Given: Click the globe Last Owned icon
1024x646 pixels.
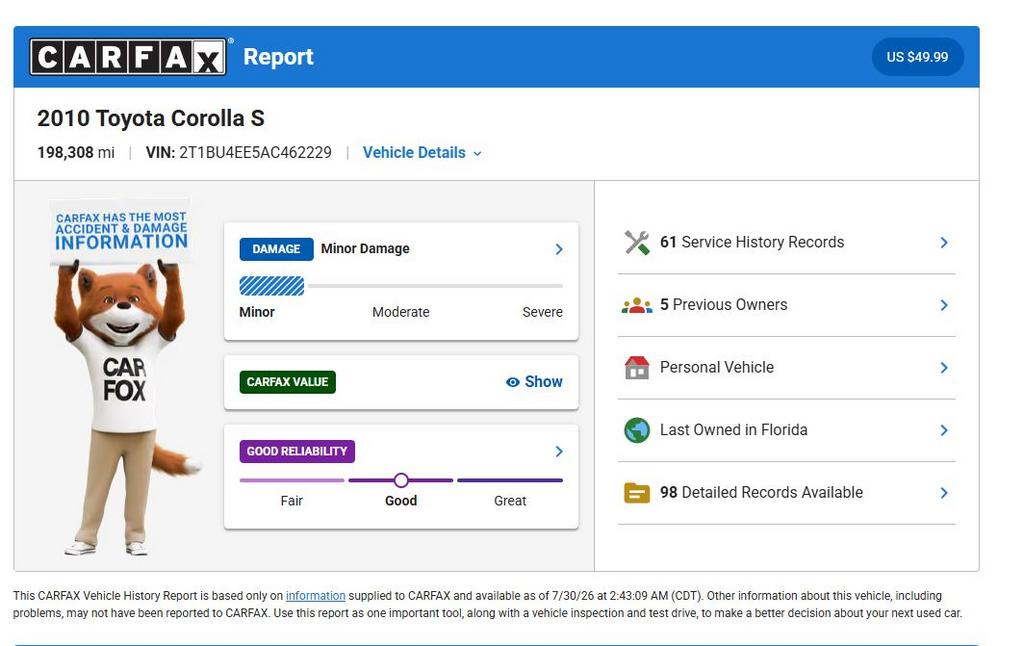Looking at the screenshot, I should tap(637, 430).
